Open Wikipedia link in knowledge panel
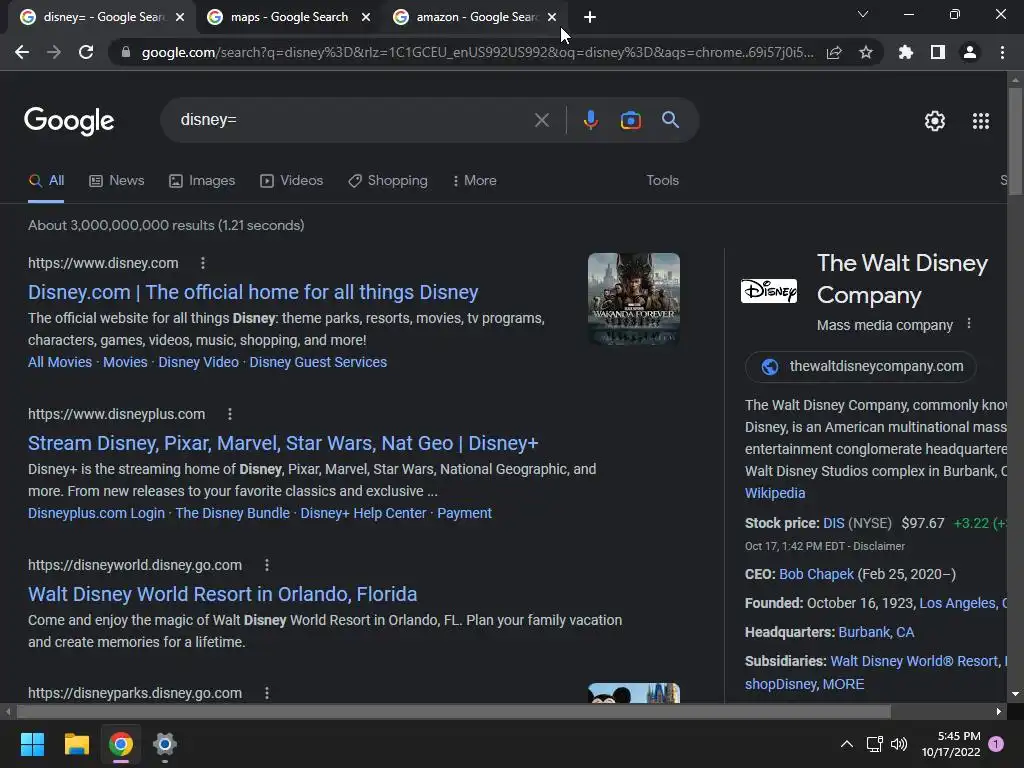This screenshot has height=768, width=1024. (x=775, y=493)
